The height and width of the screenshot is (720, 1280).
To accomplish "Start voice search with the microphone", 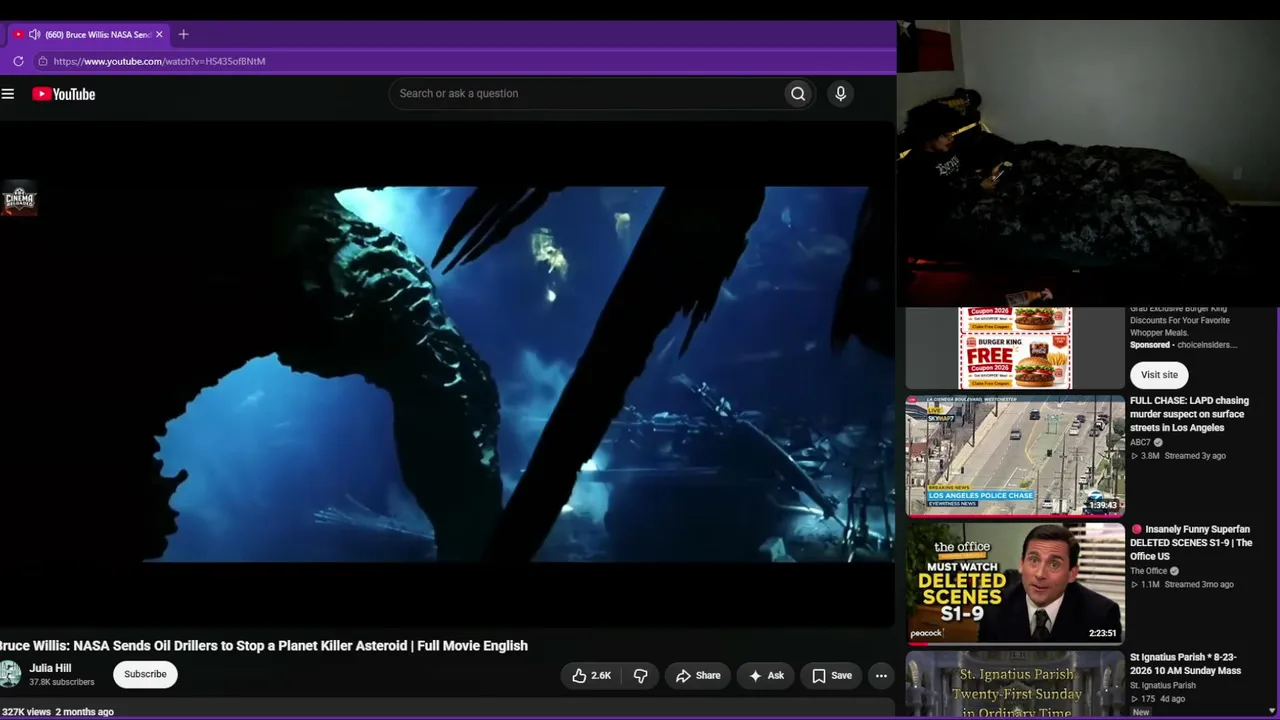I will (840, 94).
